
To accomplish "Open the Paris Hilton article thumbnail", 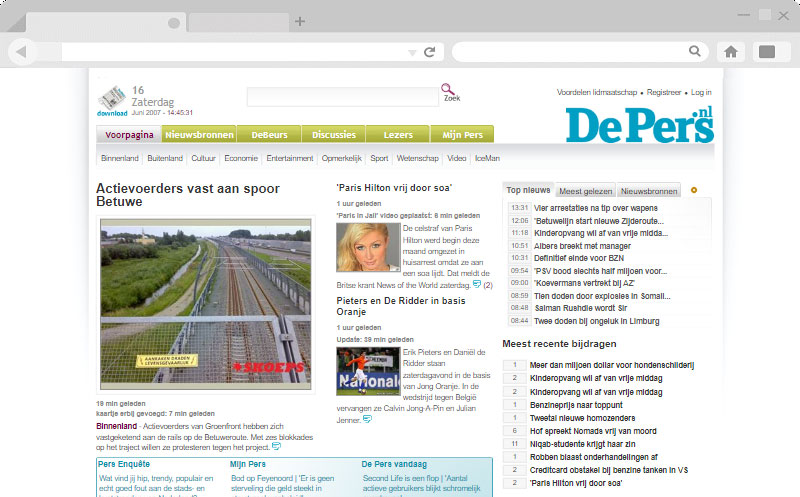I will pos(368,247).
